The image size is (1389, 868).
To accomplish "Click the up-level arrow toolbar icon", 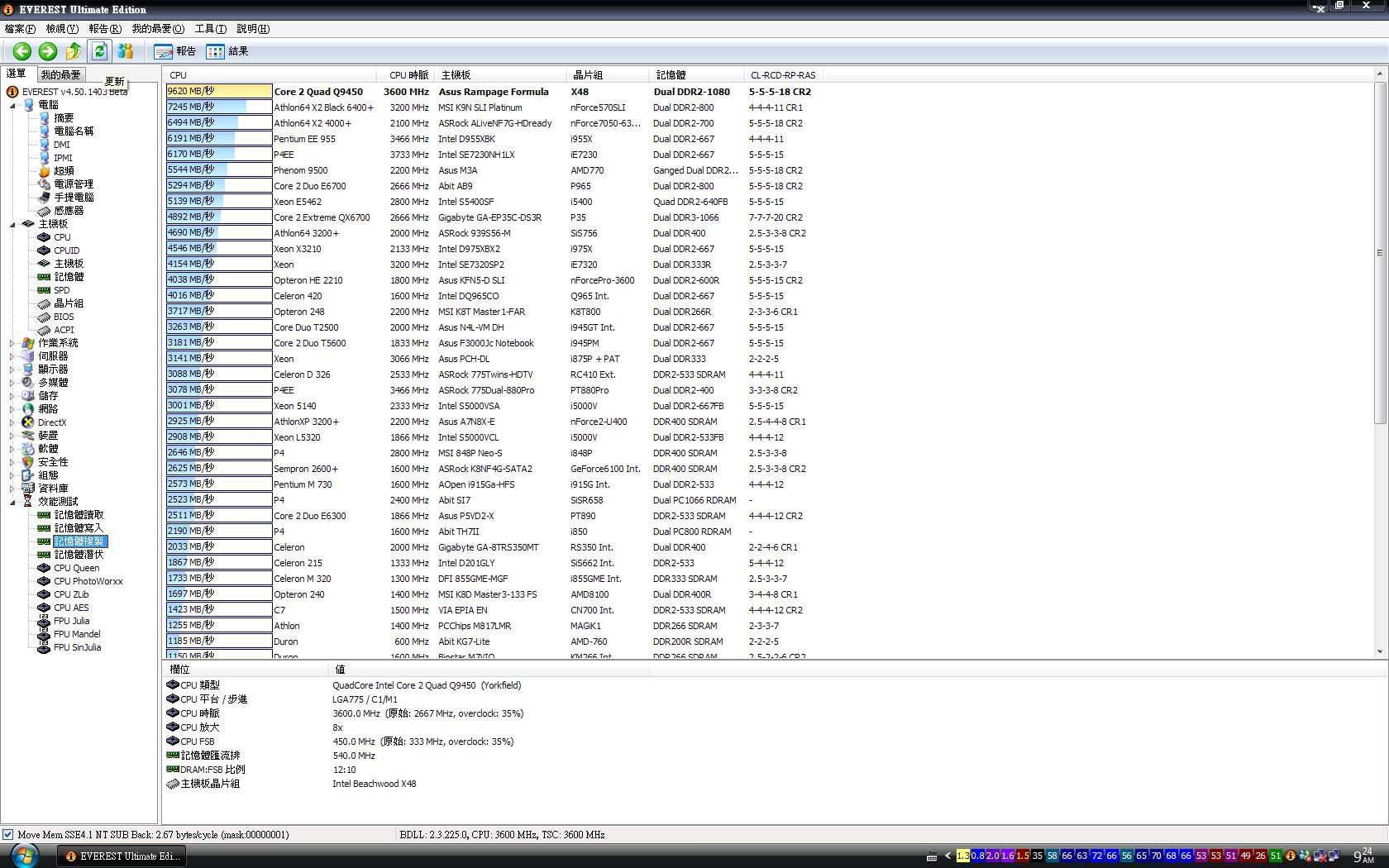I will pos(74,51).
